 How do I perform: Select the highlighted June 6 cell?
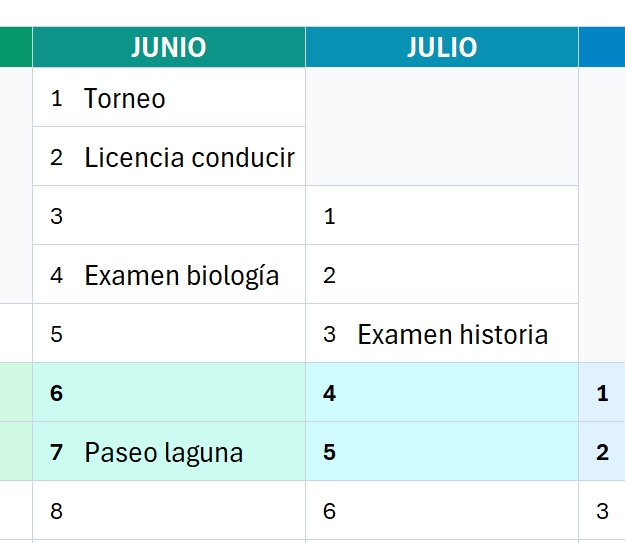[x=168, y=393]
